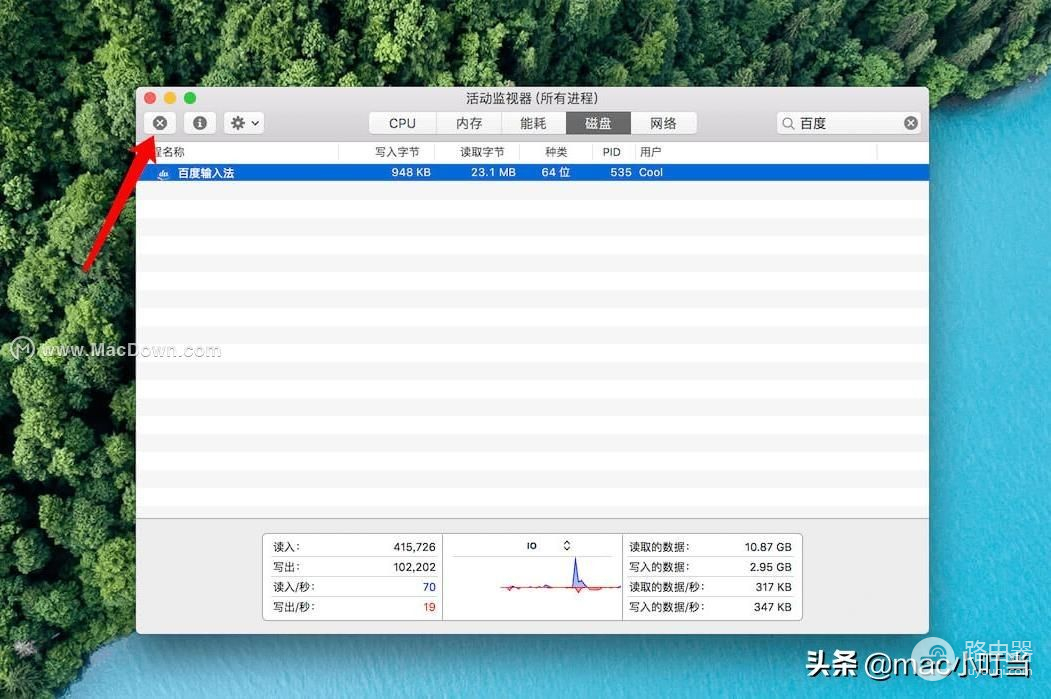Switch to the 内存 tab

(x=469, y=123)
